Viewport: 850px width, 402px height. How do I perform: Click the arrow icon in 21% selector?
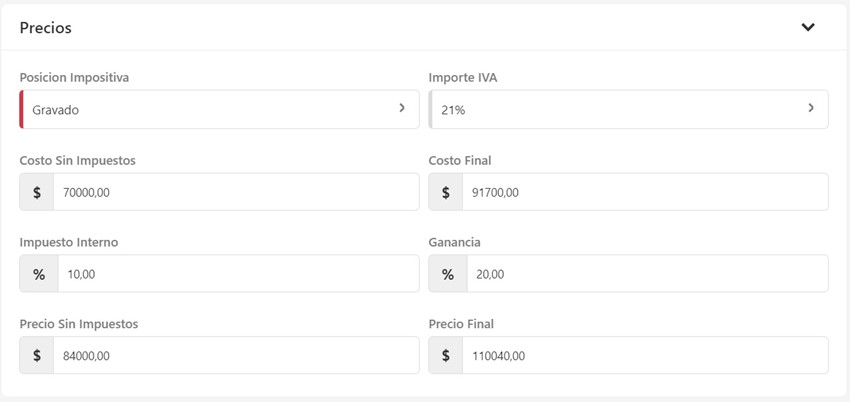[811, 108]
